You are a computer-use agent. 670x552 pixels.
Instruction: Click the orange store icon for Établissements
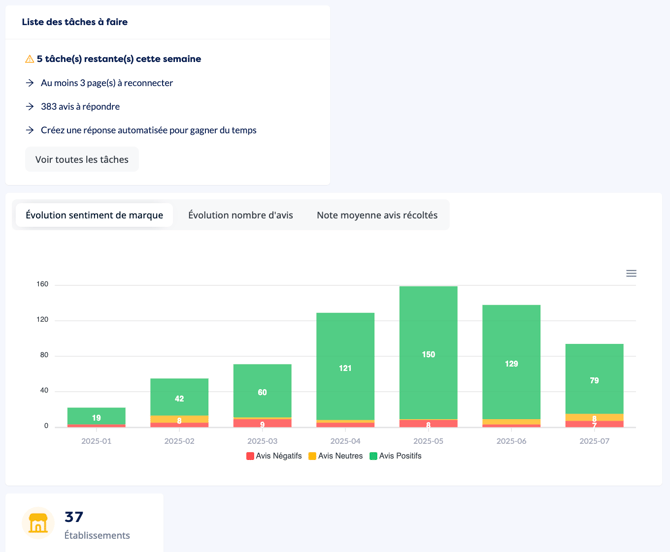(x=38, y=523)
